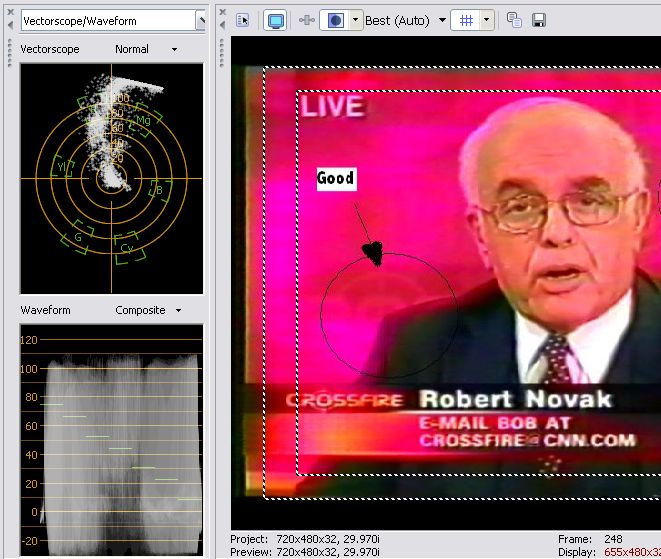This screenshot has width=661, height=559.
Task: Copy snapshot to clipboard
Action: pyautogui.click(x=514, y=20)
